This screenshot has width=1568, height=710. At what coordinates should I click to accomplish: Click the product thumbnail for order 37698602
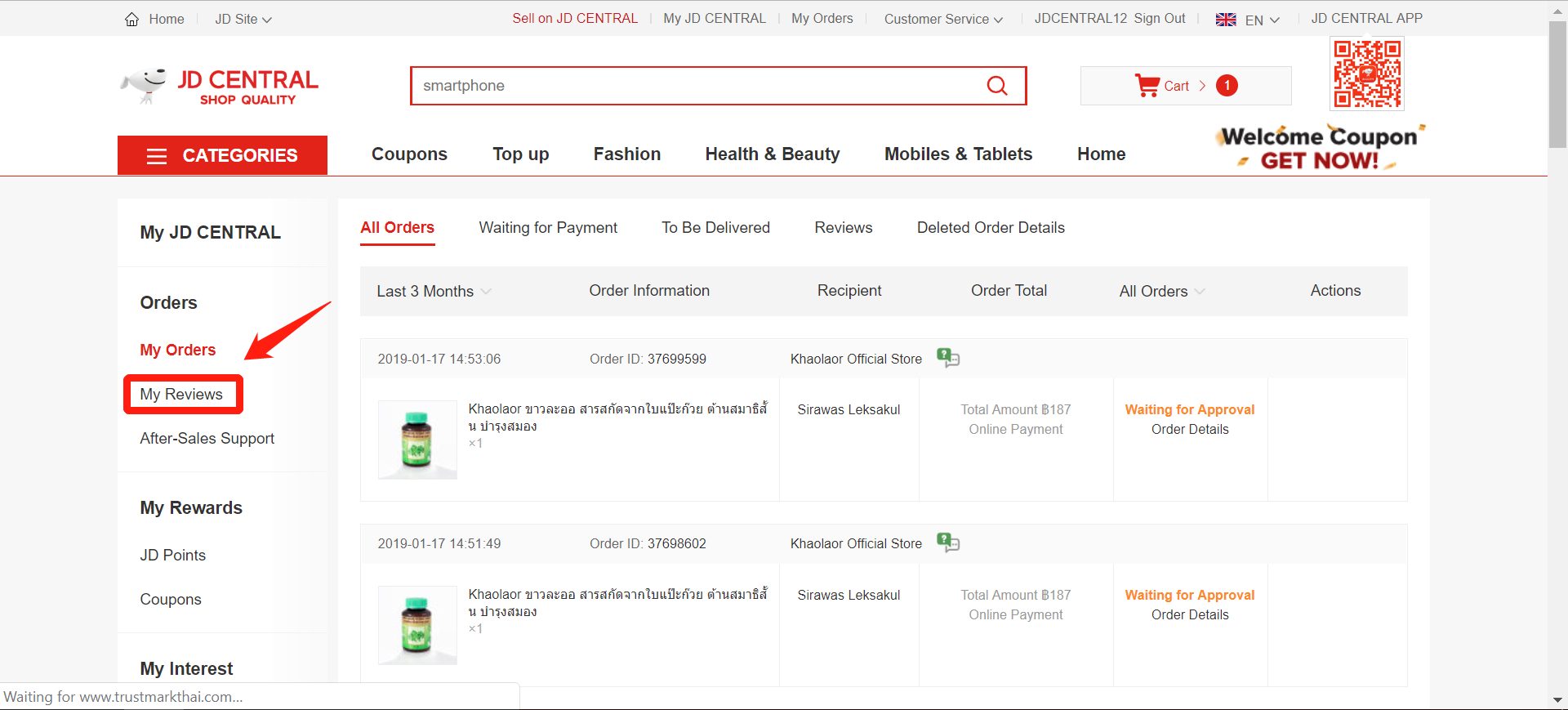(x=417, y=625)
